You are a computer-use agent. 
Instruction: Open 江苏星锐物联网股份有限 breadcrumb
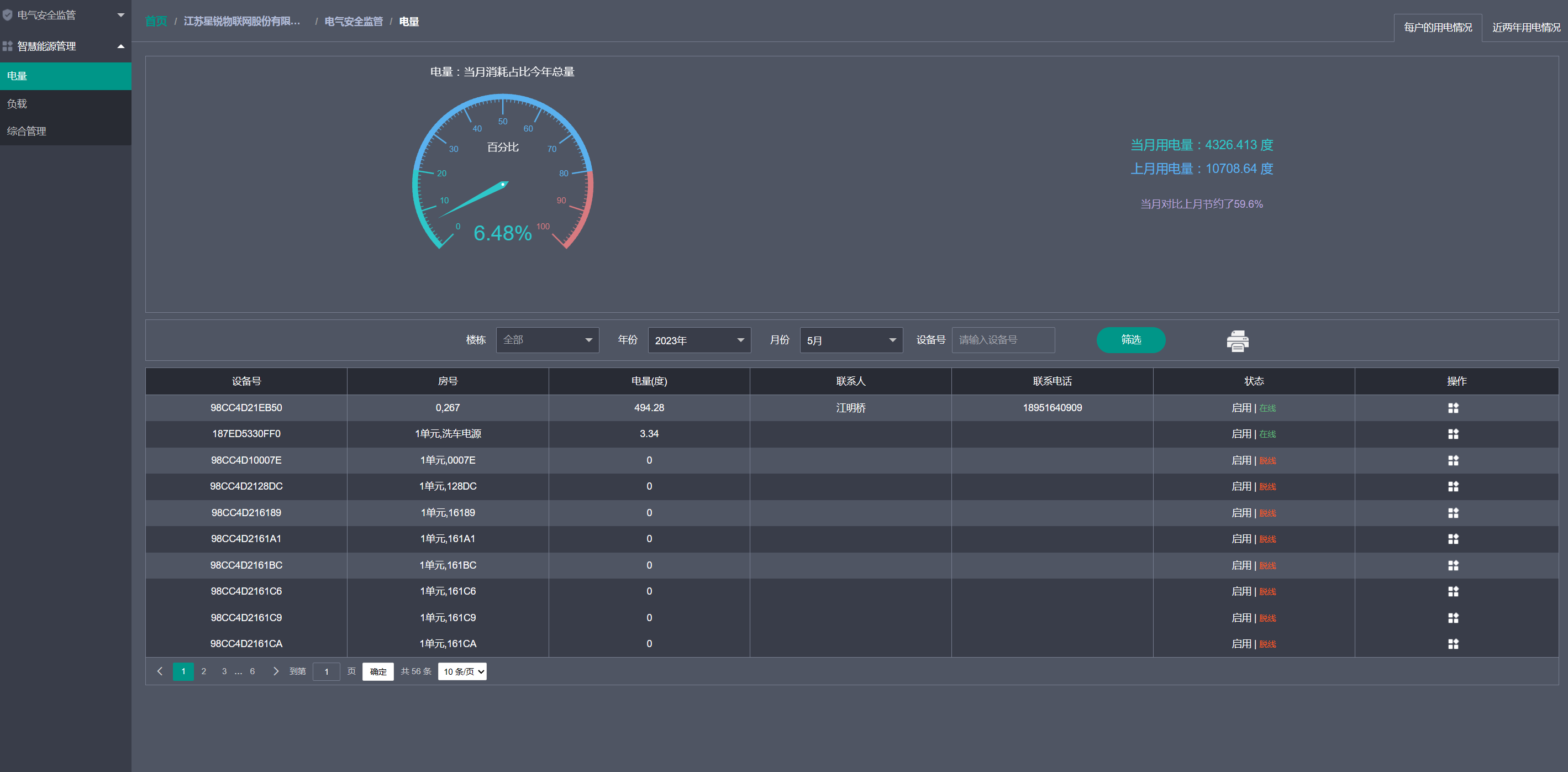point(242,22)
